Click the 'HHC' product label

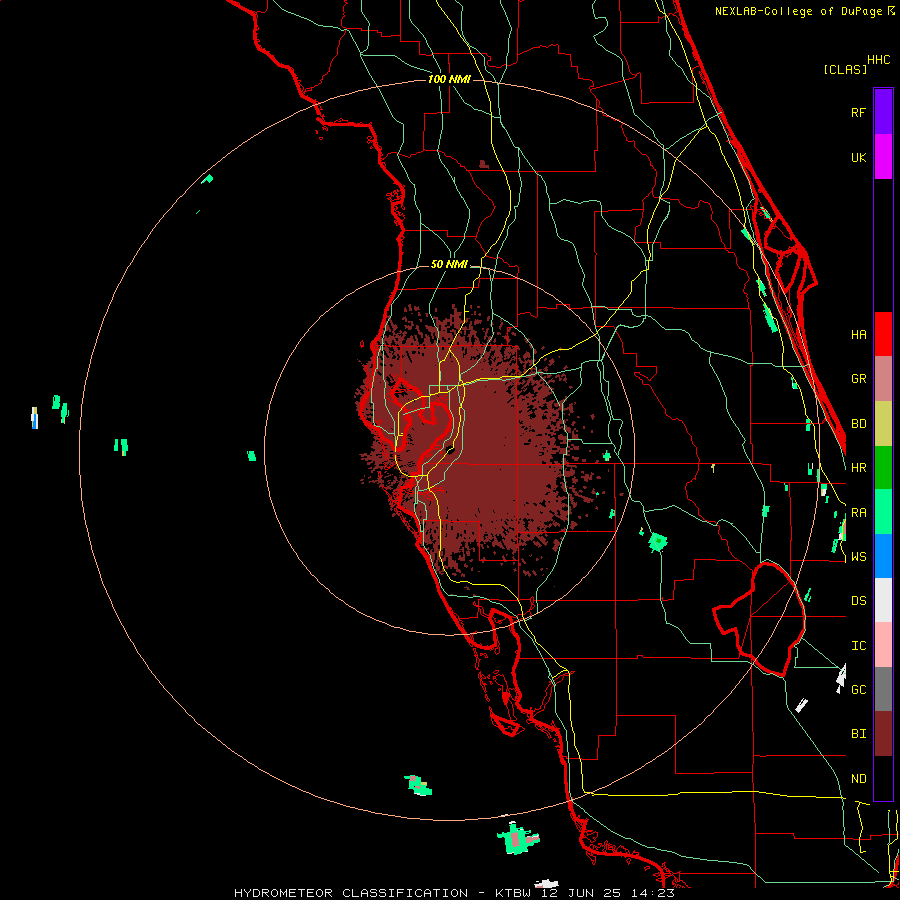pos(879,60)
